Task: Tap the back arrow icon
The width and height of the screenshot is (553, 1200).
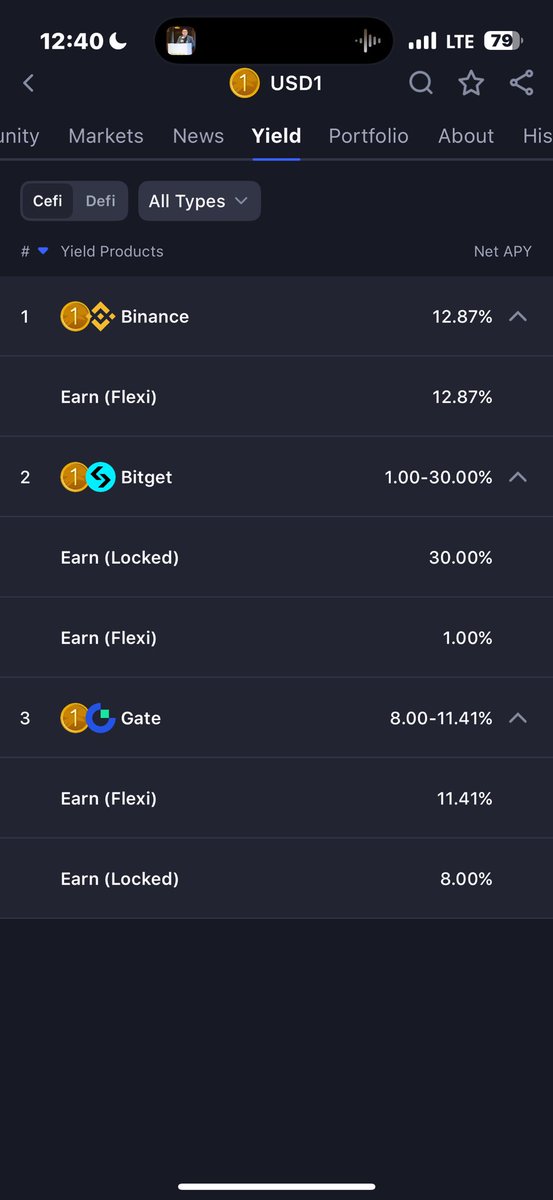Action: (x=28, y=83)
